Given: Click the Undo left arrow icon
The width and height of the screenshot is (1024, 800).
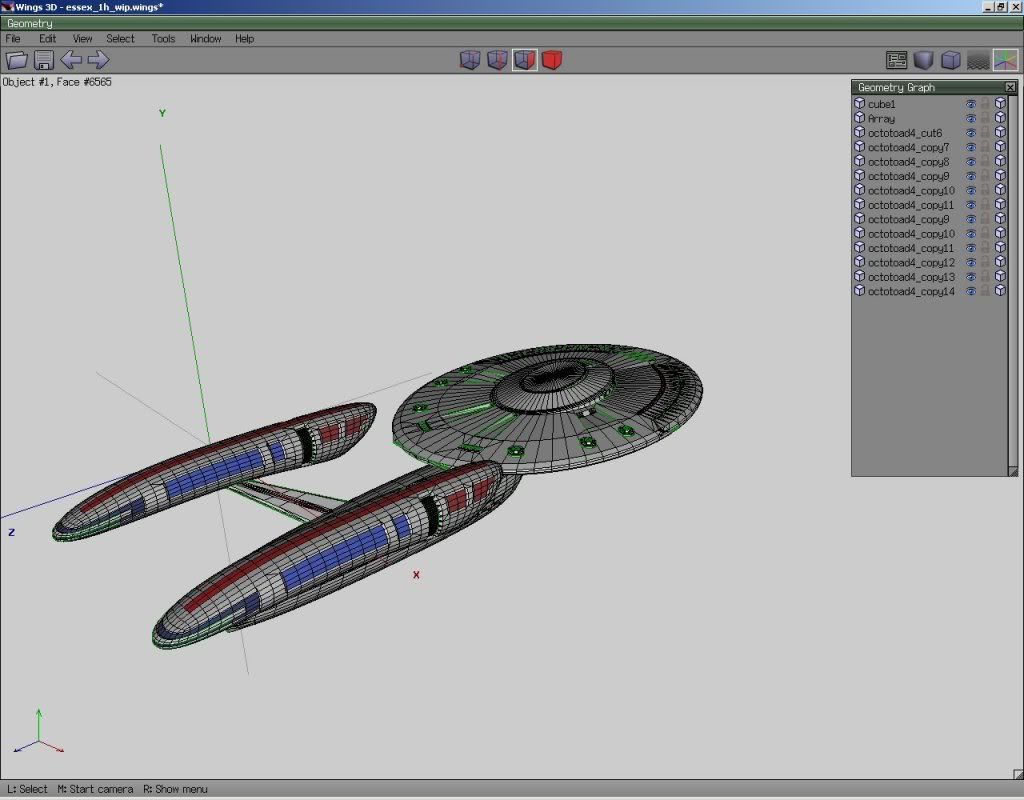Looking at the screenshot, I should pyautogui.click(x=71, y=60).
